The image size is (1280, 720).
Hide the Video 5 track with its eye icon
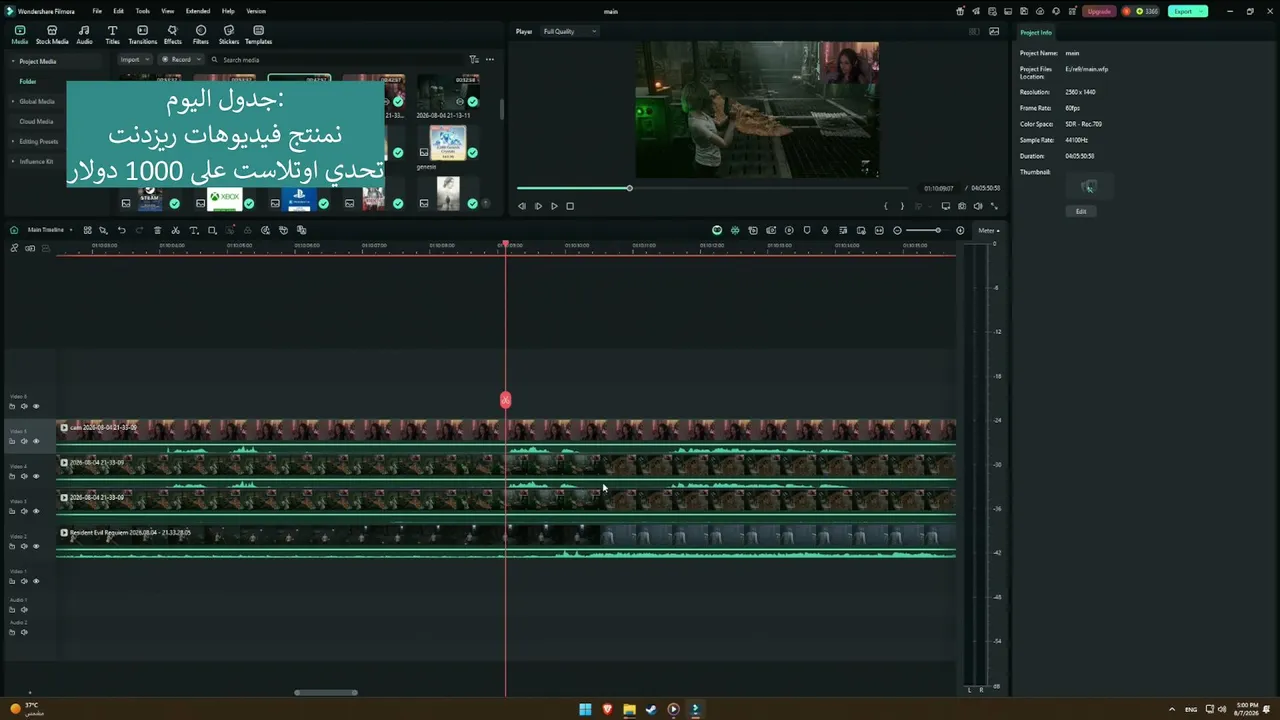36,441
